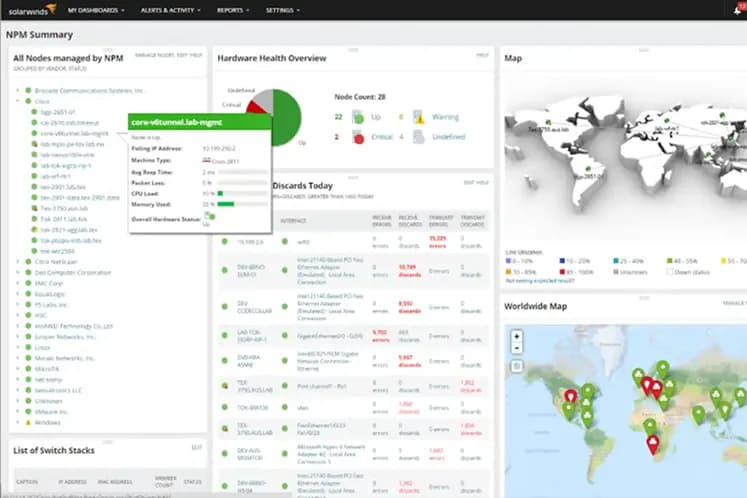The width and height of the screenshot is (747, 498).
Task: Expand the Windows group
Action: 18,423
